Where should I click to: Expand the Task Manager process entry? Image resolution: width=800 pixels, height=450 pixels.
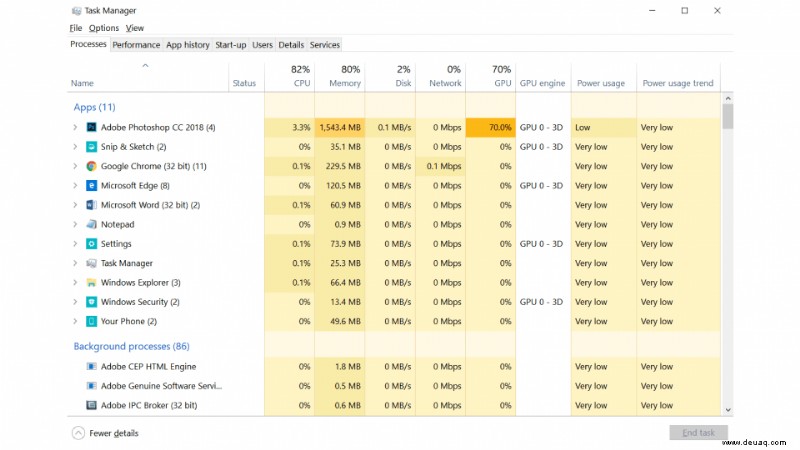pos(75,263)
